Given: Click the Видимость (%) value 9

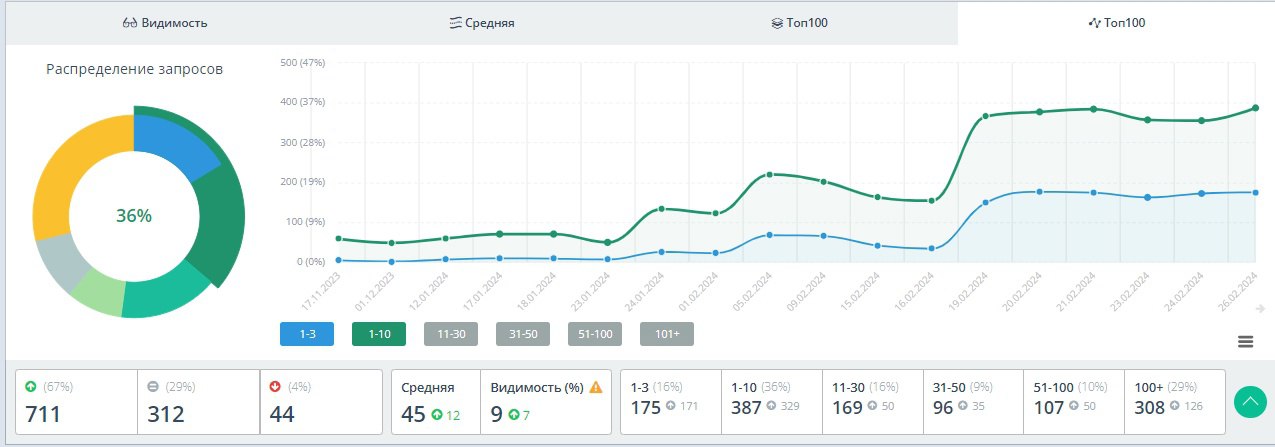Looking at the screenshot, I should [x=497, y=413].
